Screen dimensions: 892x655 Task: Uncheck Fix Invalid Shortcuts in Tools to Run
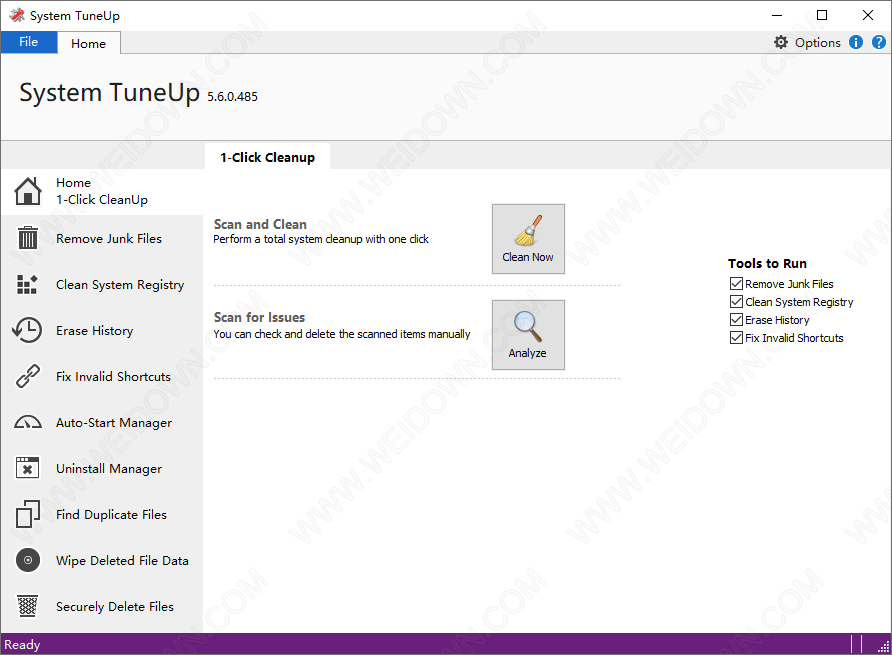point(736,337)
